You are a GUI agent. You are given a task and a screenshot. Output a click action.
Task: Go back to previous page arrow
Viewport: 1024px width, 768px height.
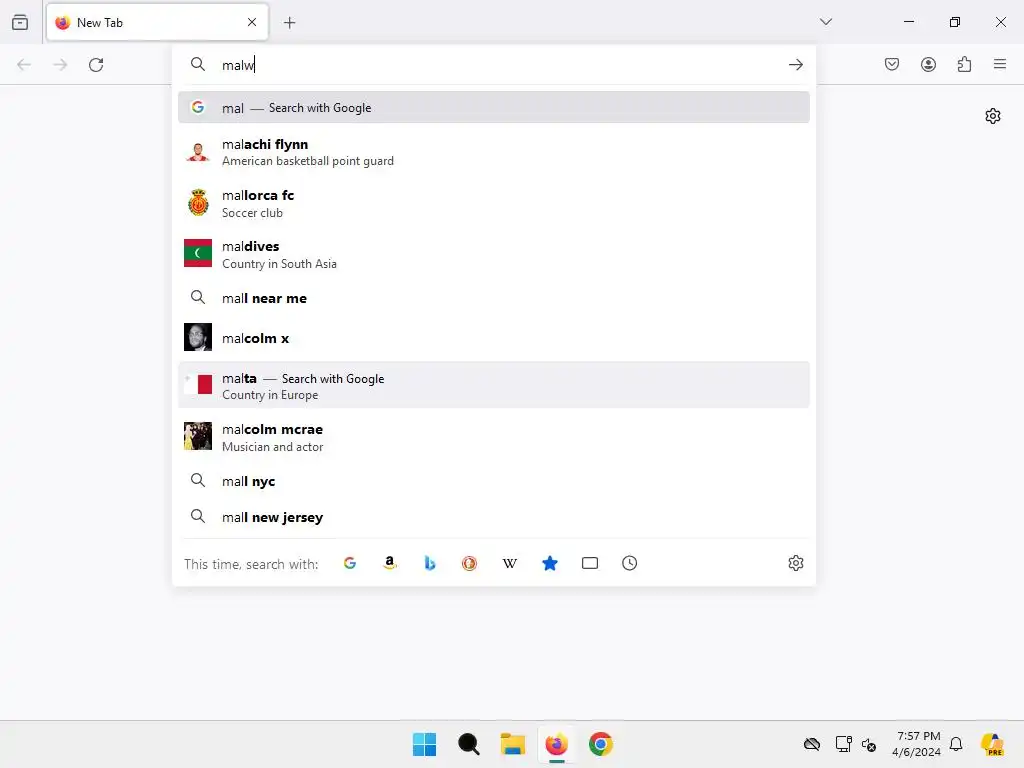tap(24, 65)
